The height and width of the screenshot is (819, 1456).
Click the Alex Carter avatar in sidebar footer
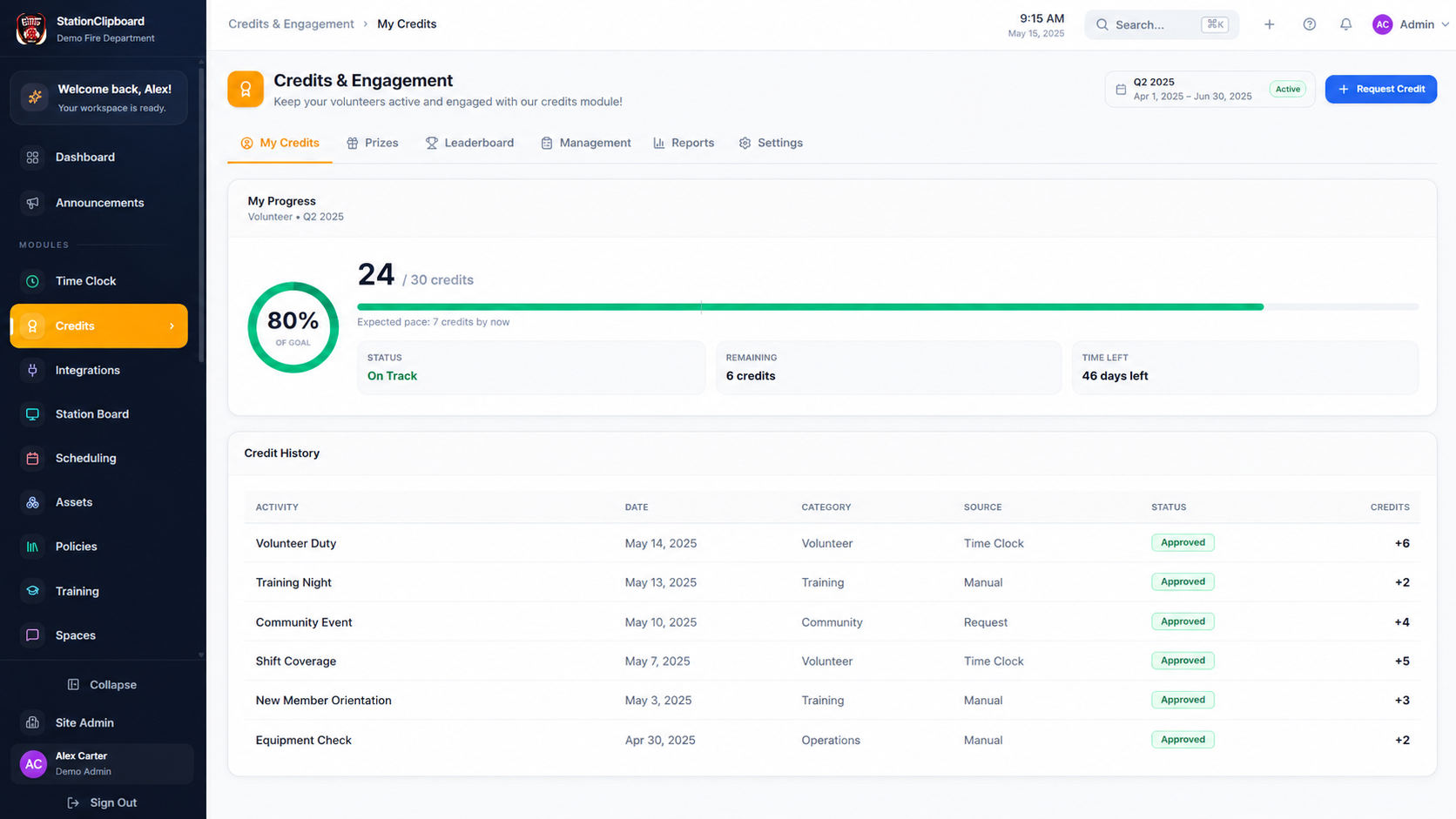click(x=33, y=764)
